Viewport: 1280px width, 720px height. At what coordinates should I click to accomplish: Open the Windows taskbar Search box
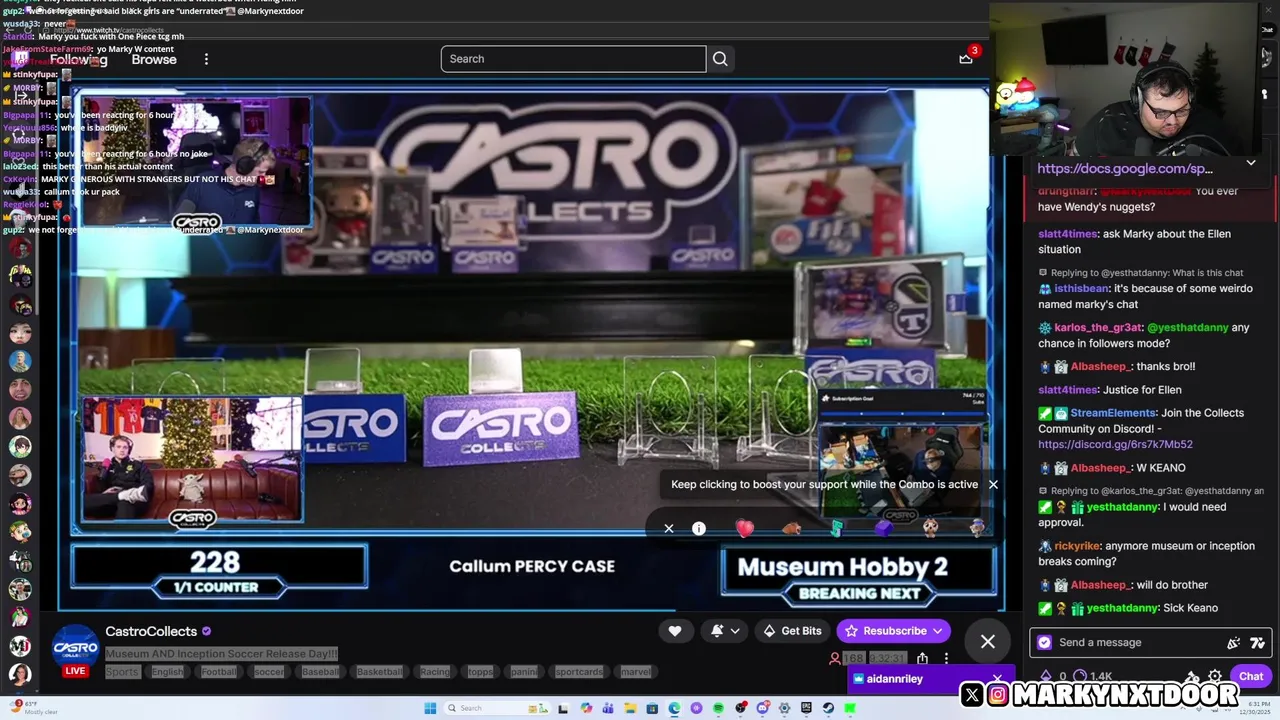pos(496,708)
